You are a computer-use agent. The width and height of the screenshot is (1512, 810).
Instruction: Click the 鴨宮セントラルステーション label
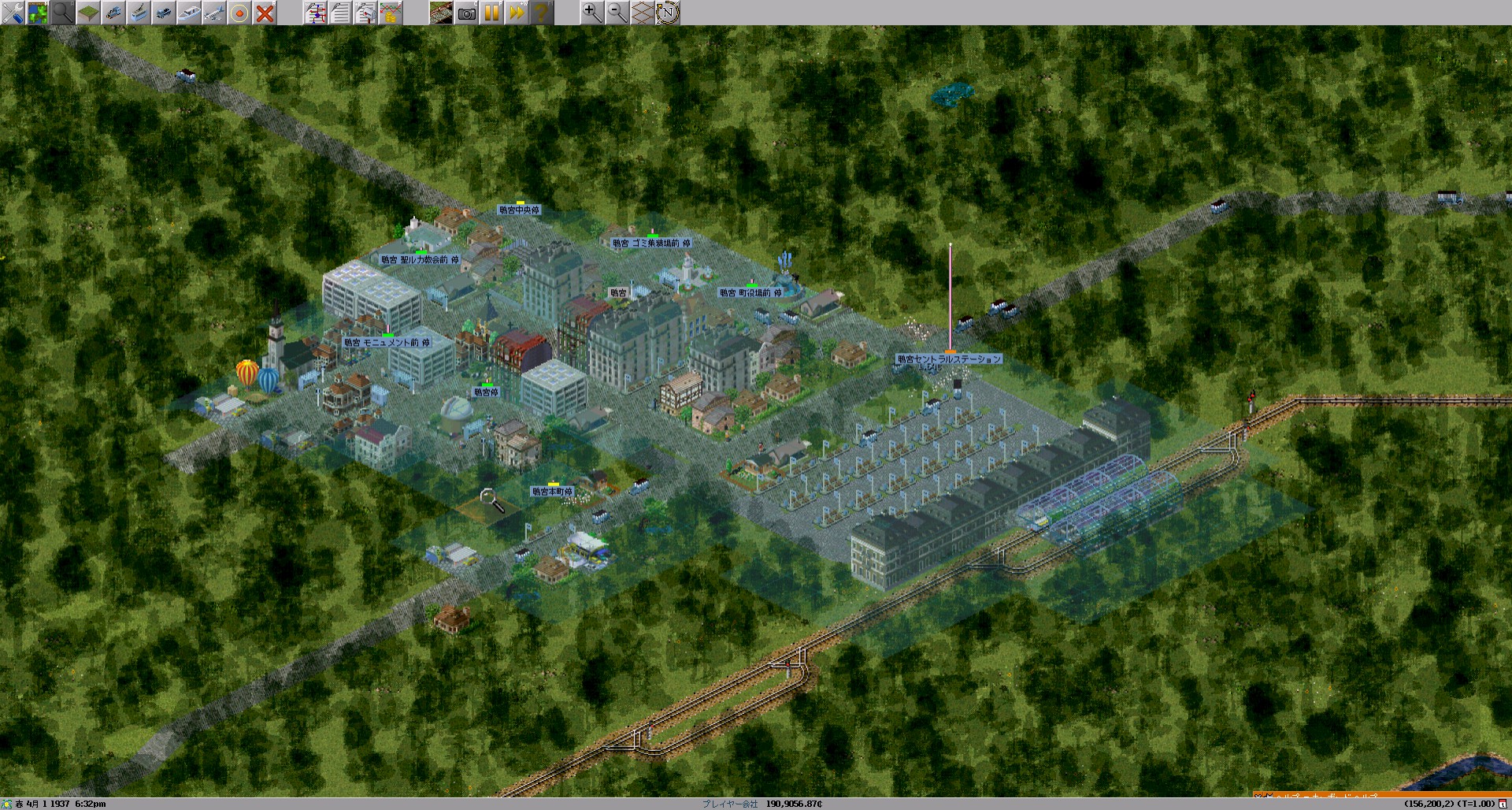[949, 359]
